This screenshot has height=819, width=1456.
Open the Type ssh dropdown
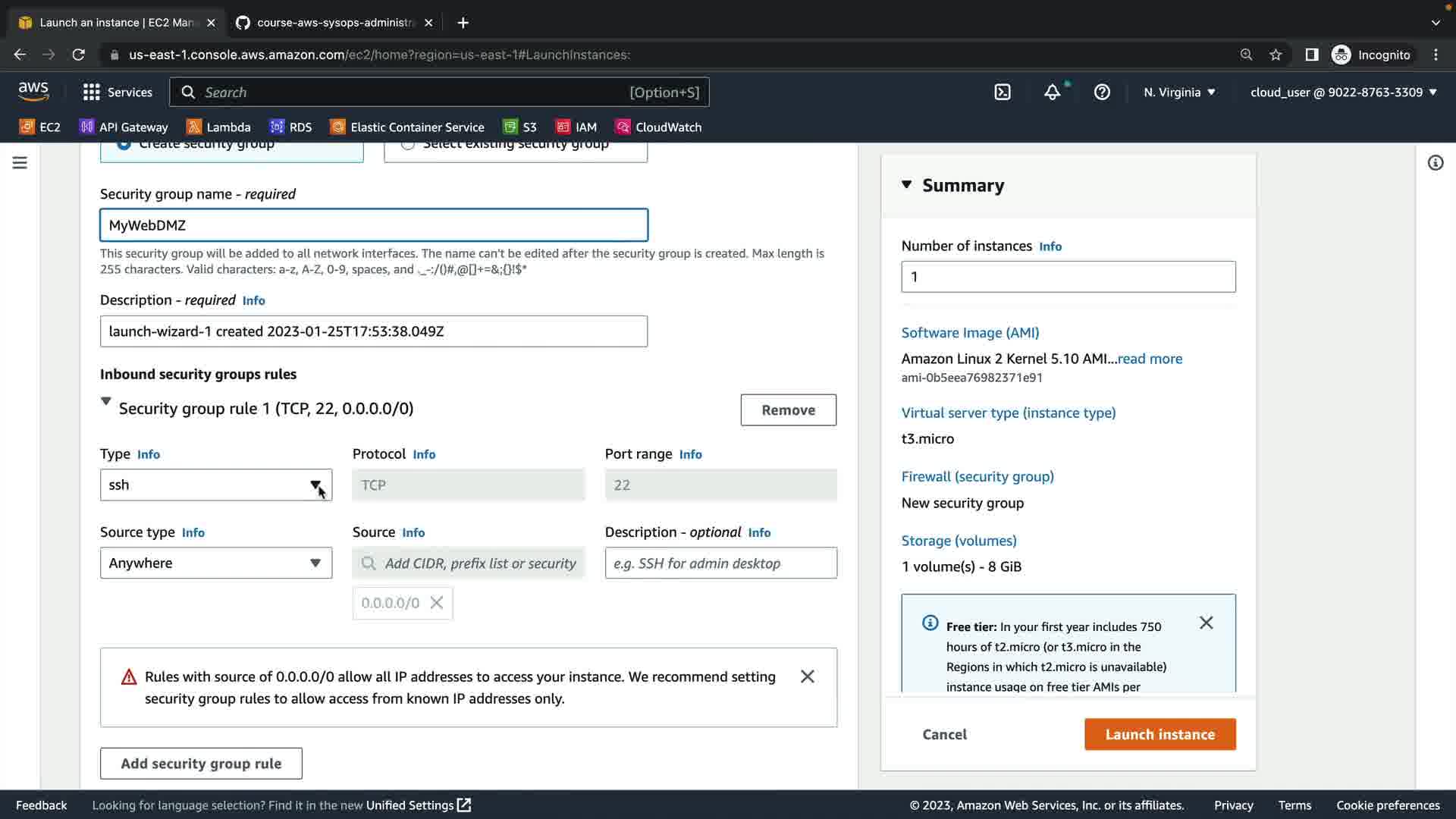point(216,485)
